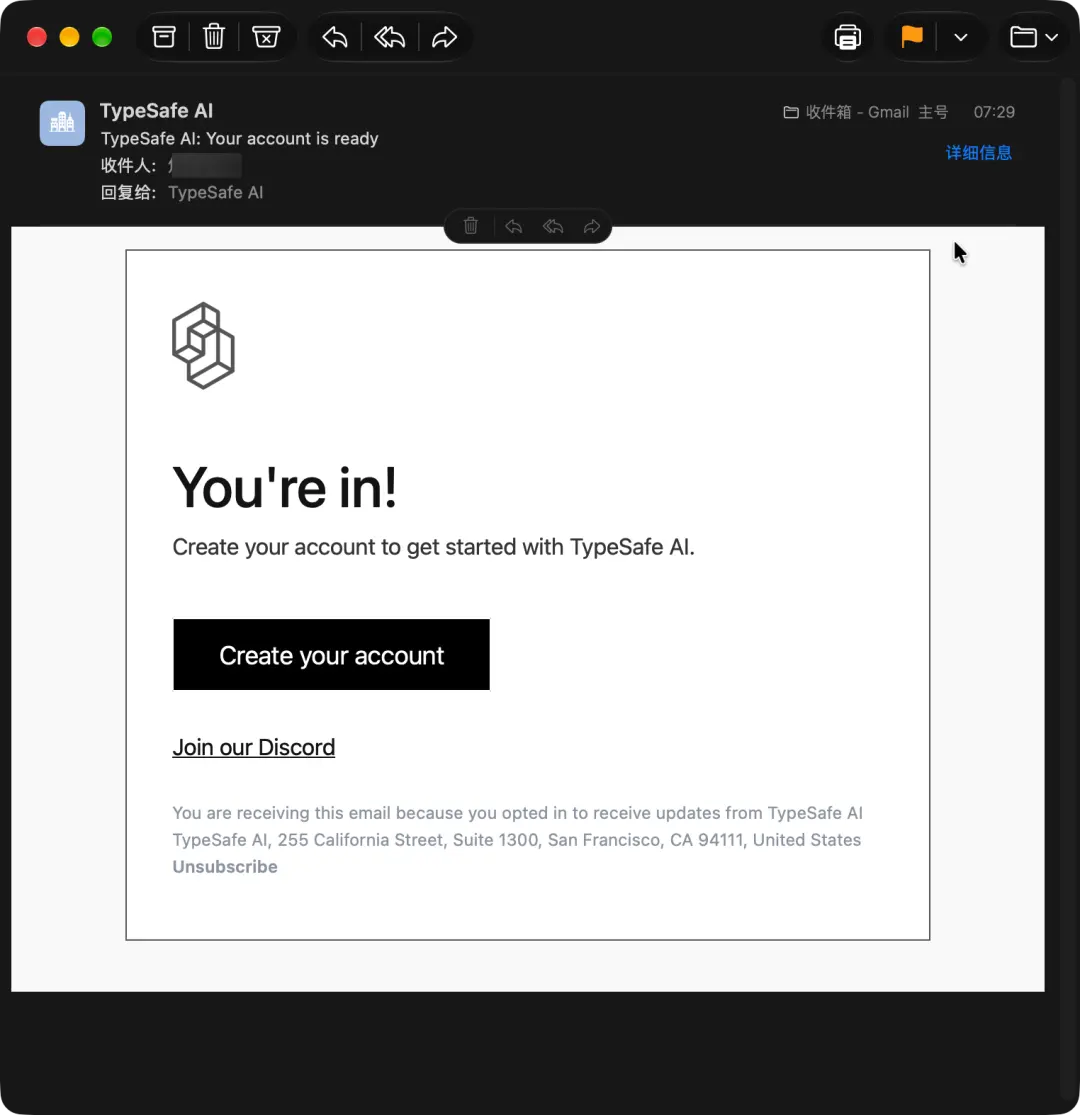This screenshot has height=1115, width=1080.
Task: Click reply all in the floating message bar
Action: (553, 226)
